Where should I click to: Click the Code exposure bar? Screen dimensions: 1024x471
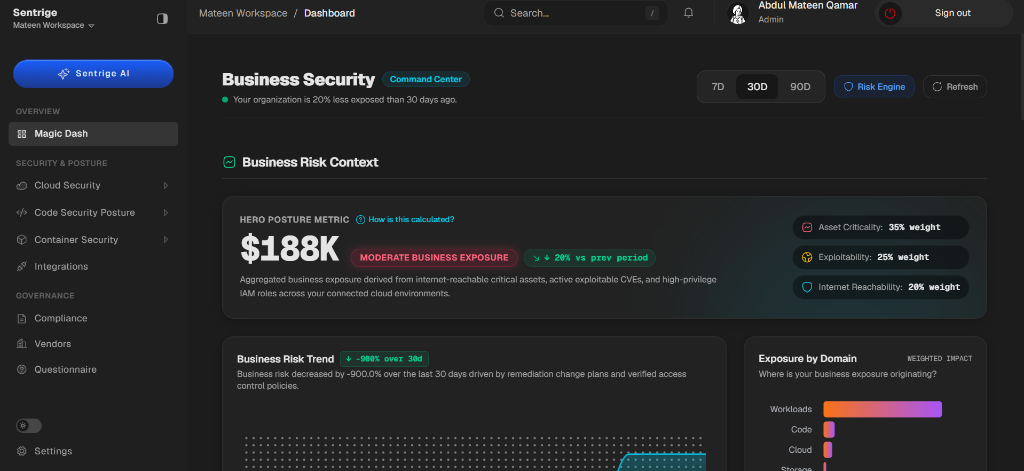(829, 430)
